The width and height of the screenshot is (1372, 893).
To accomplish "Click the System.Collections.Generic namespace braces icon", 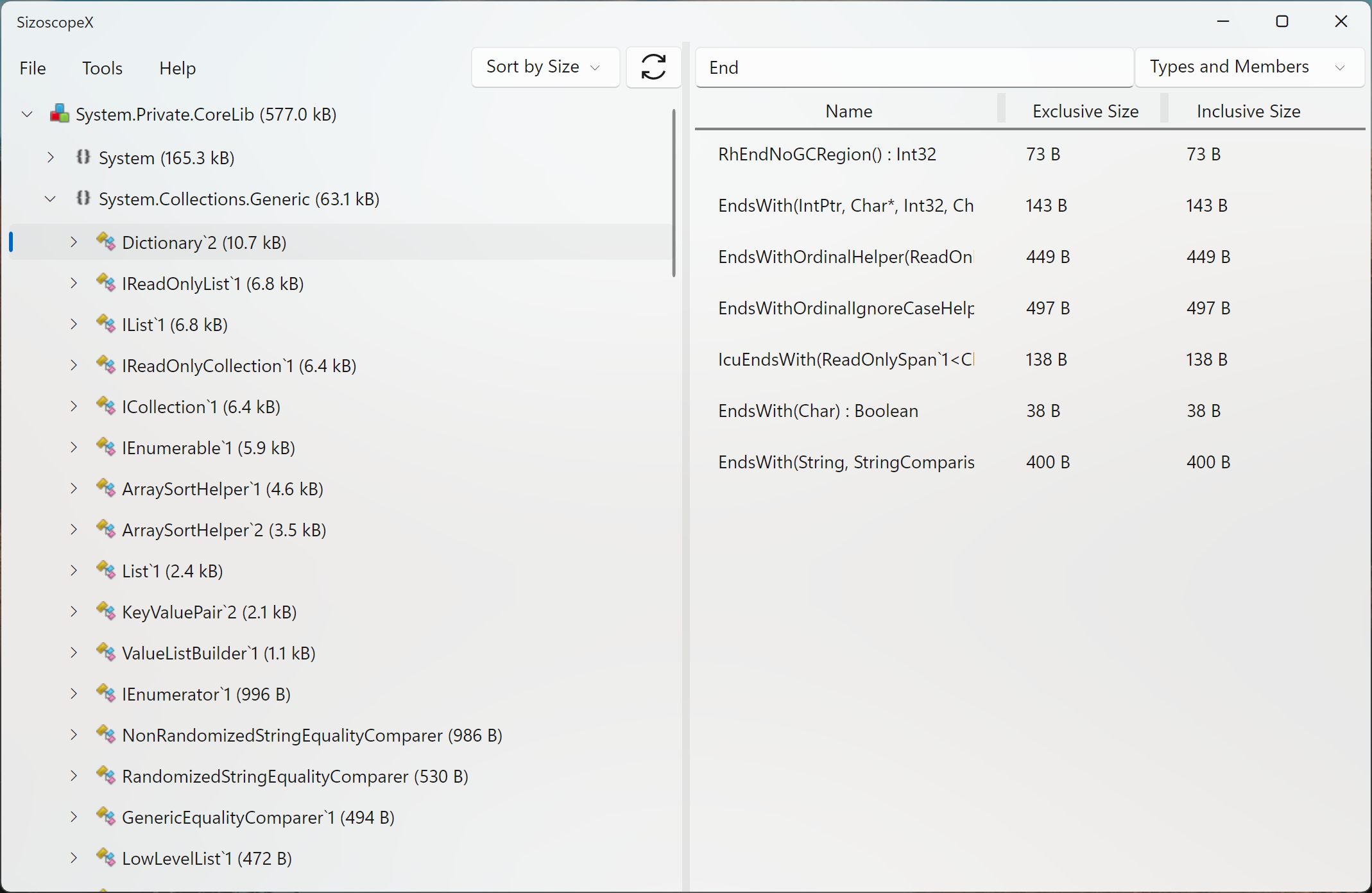I will tap(83, 198).
